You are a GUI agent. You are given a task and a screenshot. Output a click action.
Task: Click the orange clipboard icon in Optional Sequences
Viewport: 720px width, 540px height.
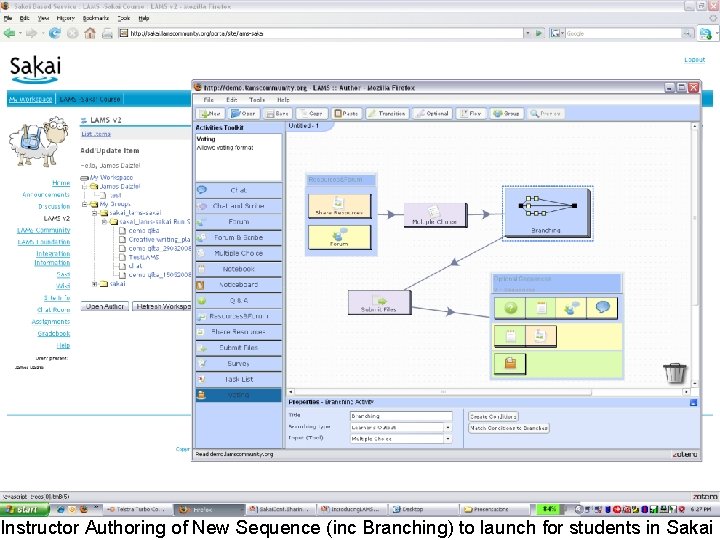(x=510, y=364)
